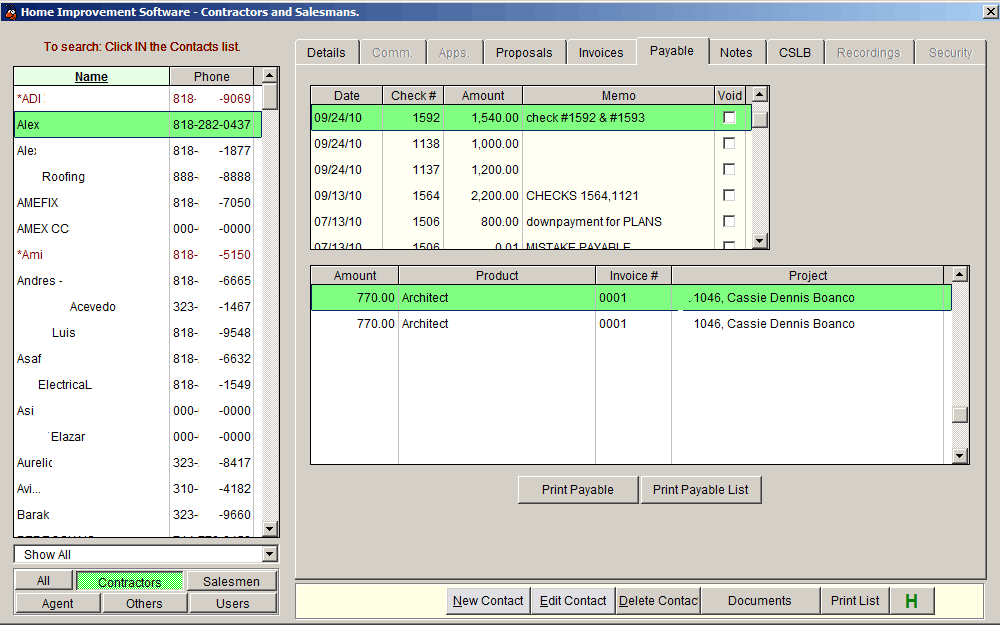Select the Contractors filter button
This screenshot has height=630, width=1000.
point(129,582)
